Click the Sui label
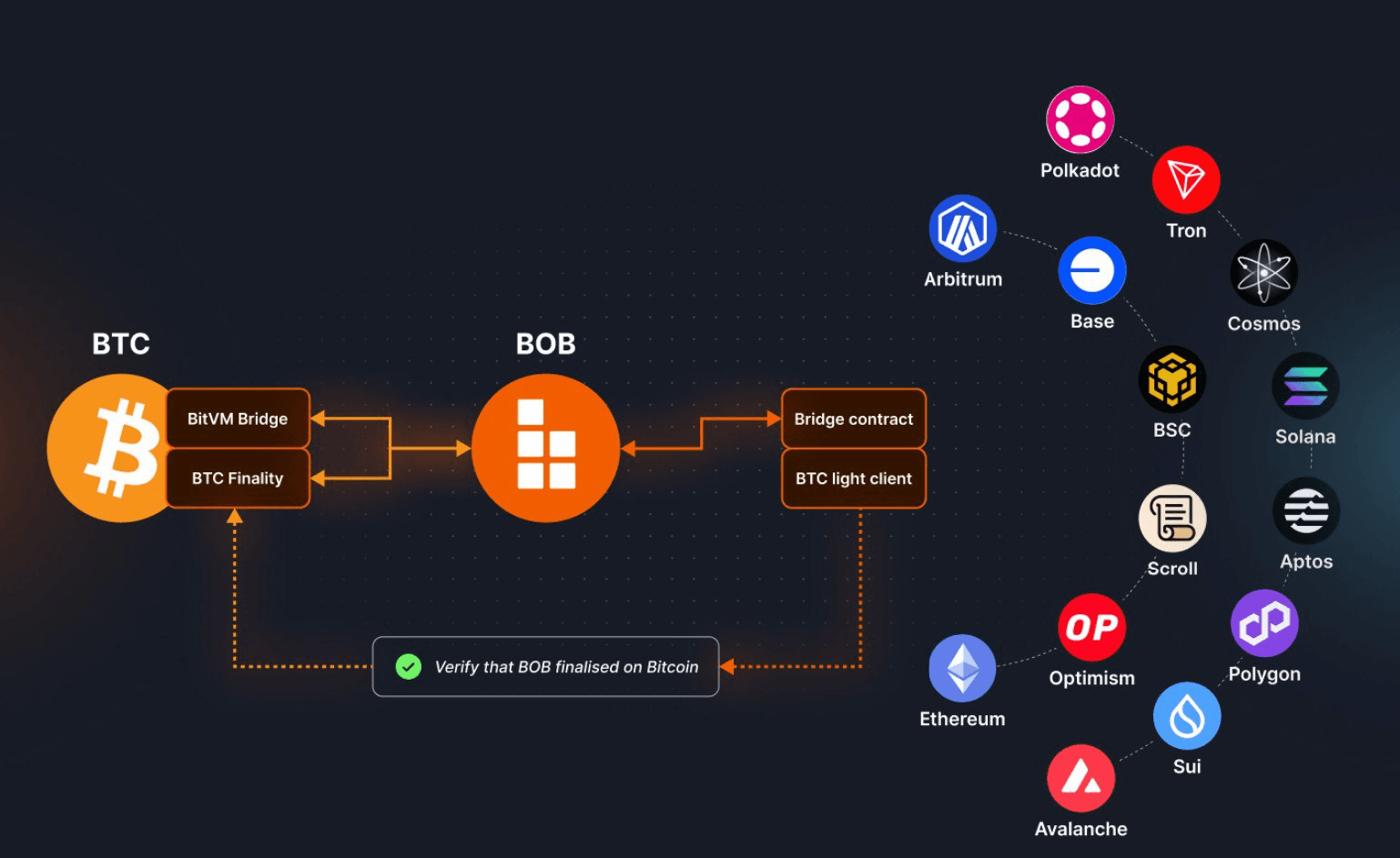 click(x=1187, y=767)
